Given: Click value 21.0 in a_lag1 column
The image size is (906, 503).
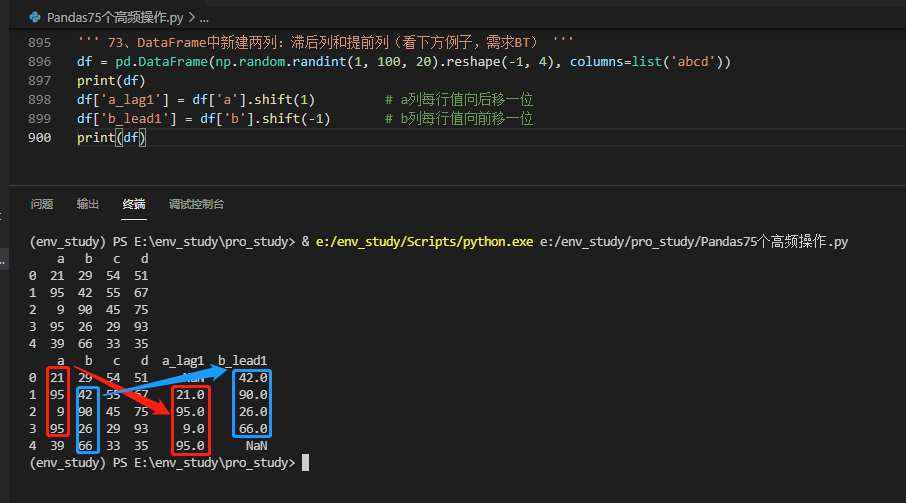Looking at the screenshot, I should point(190,395).
